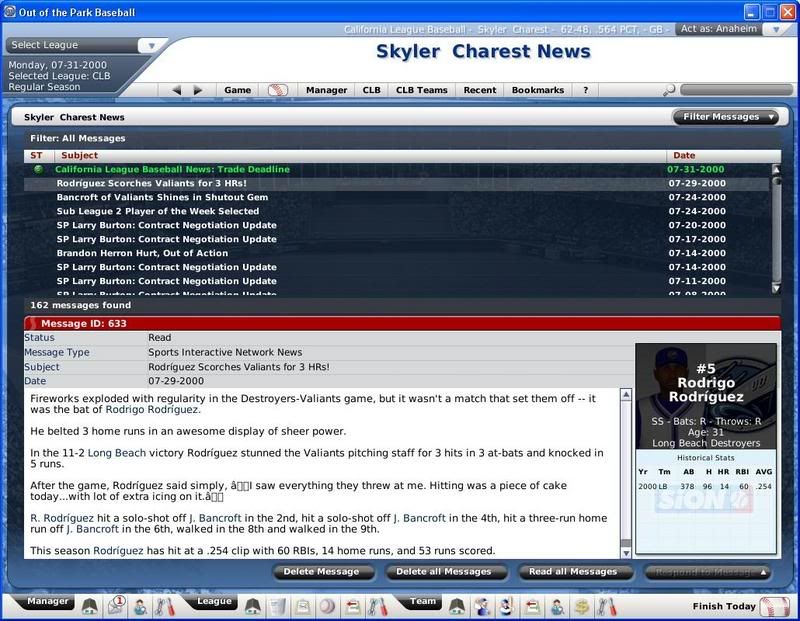The image size is (800, 621).
Task: Open the transactions arrow icon in League group
Action: point(353,607)
